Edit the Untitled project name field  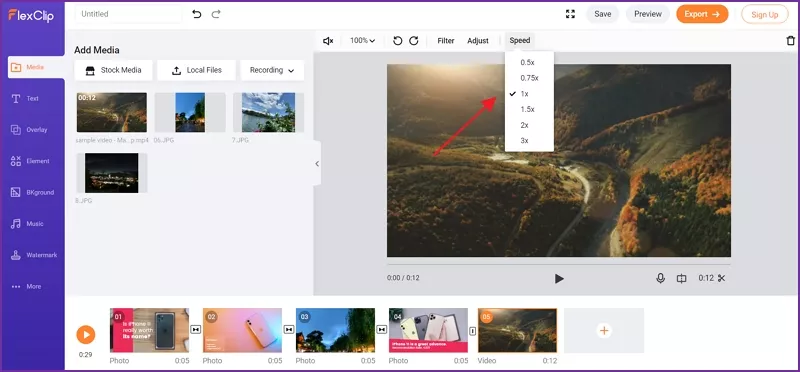click(129, 14)
